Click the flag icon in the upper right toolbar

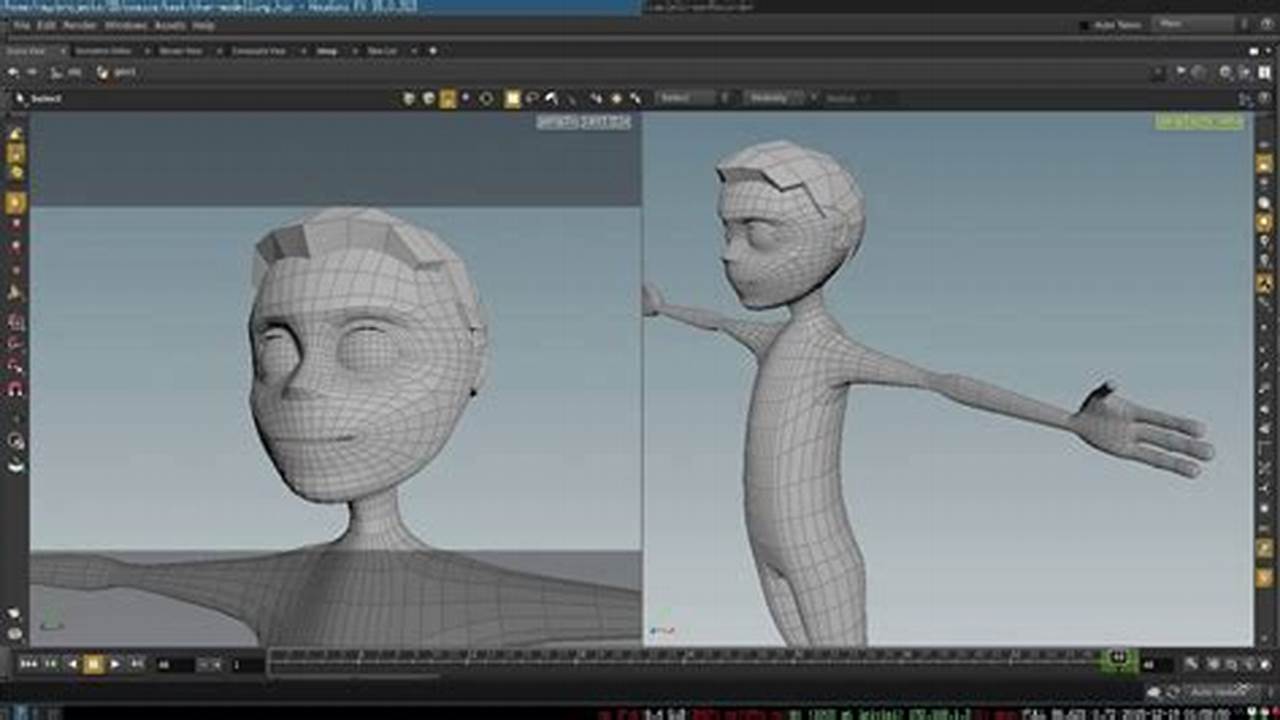pos(1181,73)
